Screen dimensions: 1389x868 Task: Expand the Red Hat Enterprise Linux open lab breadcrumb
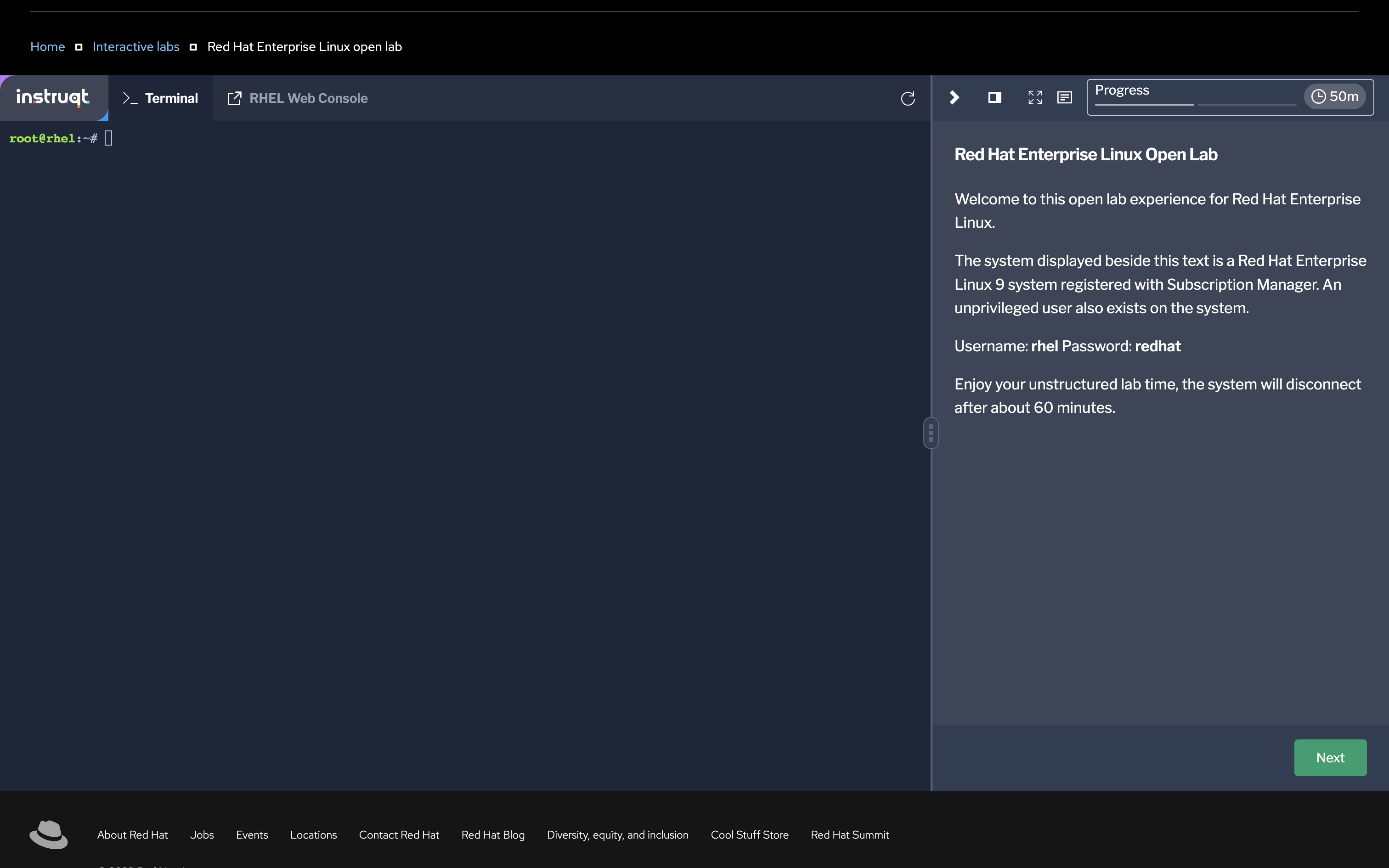tap(193, 46)
